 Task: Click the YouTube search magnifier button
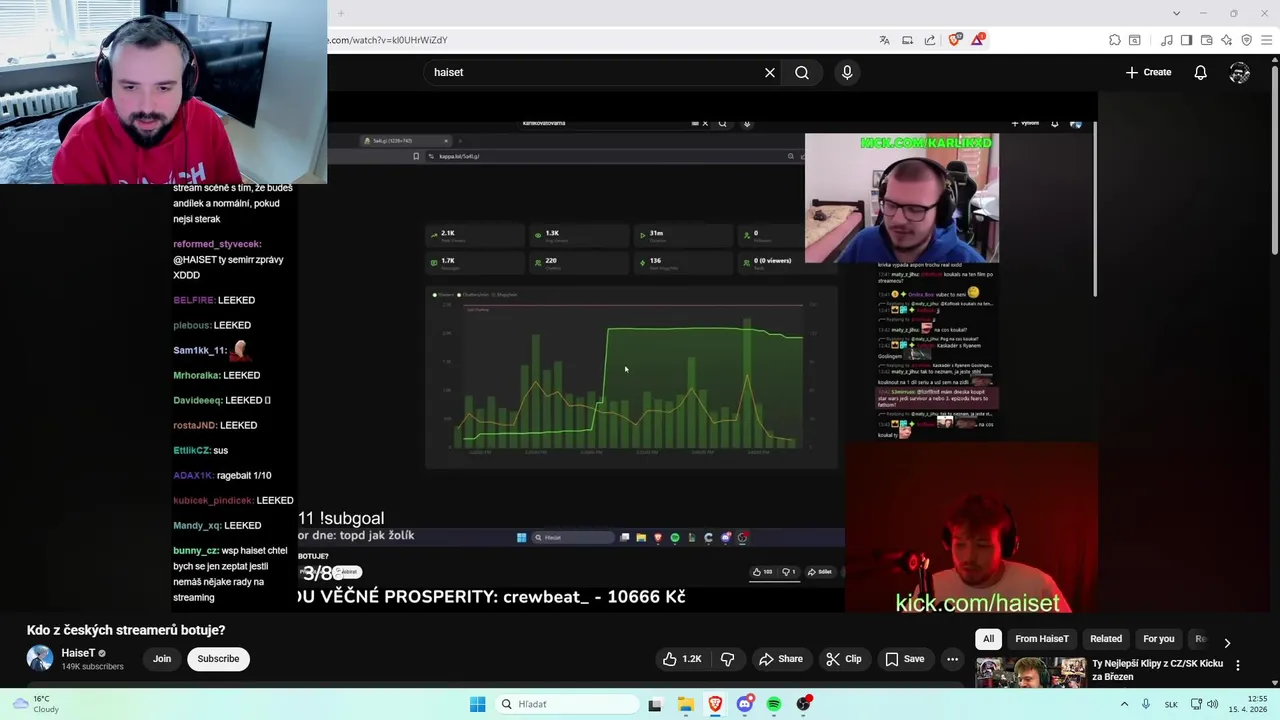pyautogui.click(x=802, y=72)
